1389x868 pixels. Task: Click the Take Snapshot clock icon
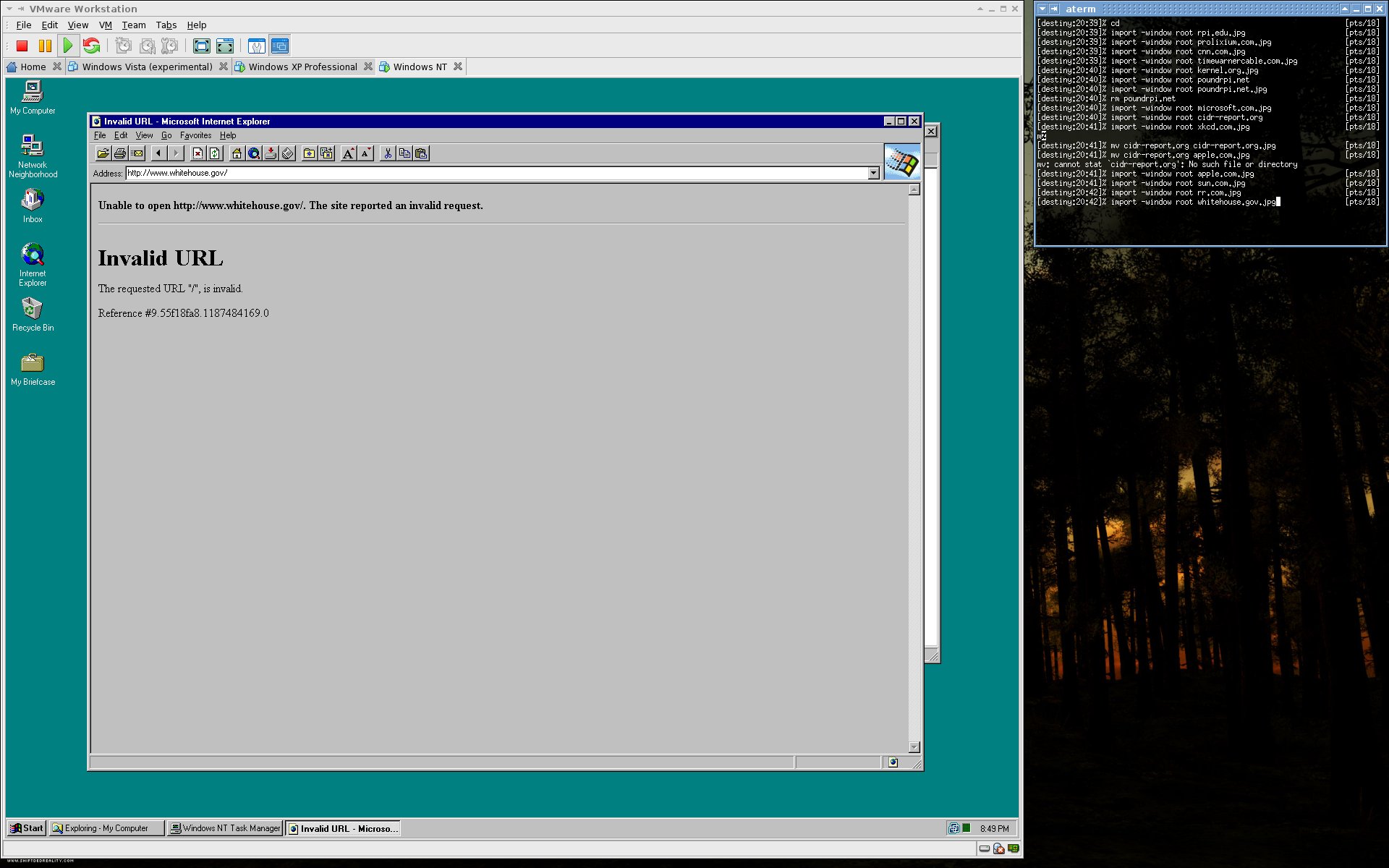tap(124, 46)
